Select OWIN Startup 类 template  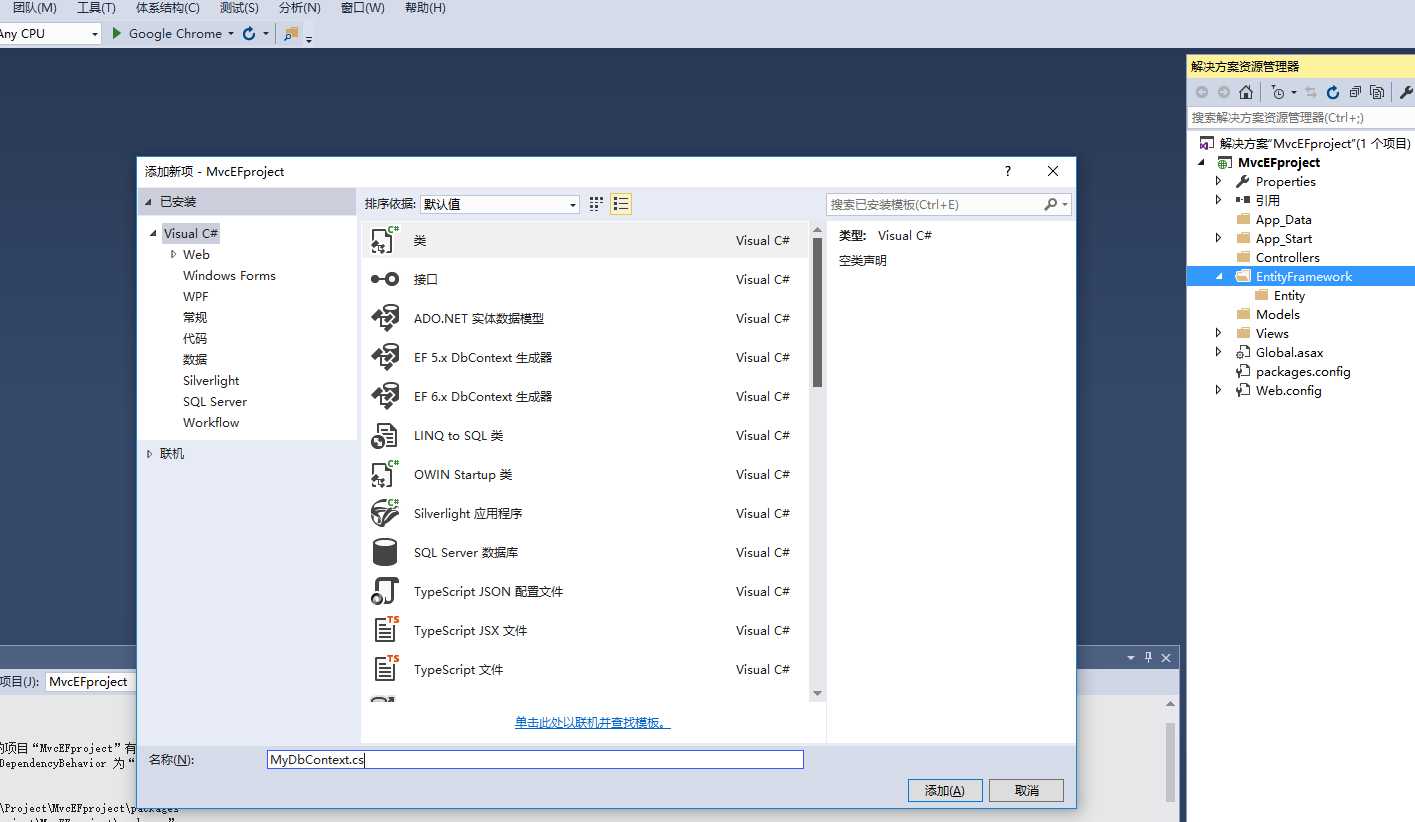(x=585, y=474)
